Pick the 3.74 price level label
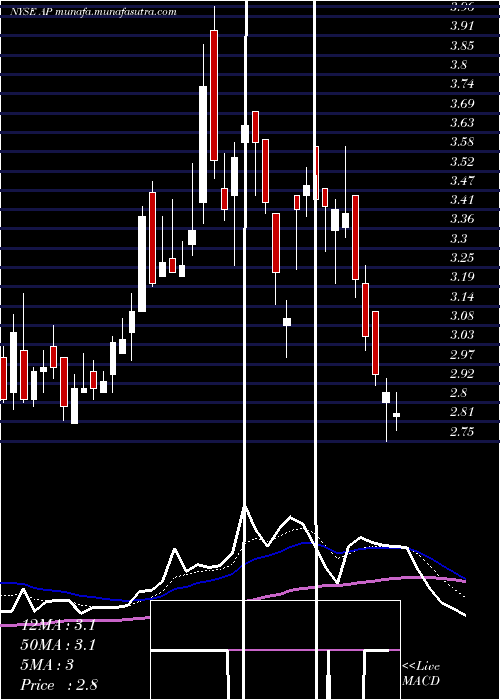The image size is (500, 700). point(461,84)
